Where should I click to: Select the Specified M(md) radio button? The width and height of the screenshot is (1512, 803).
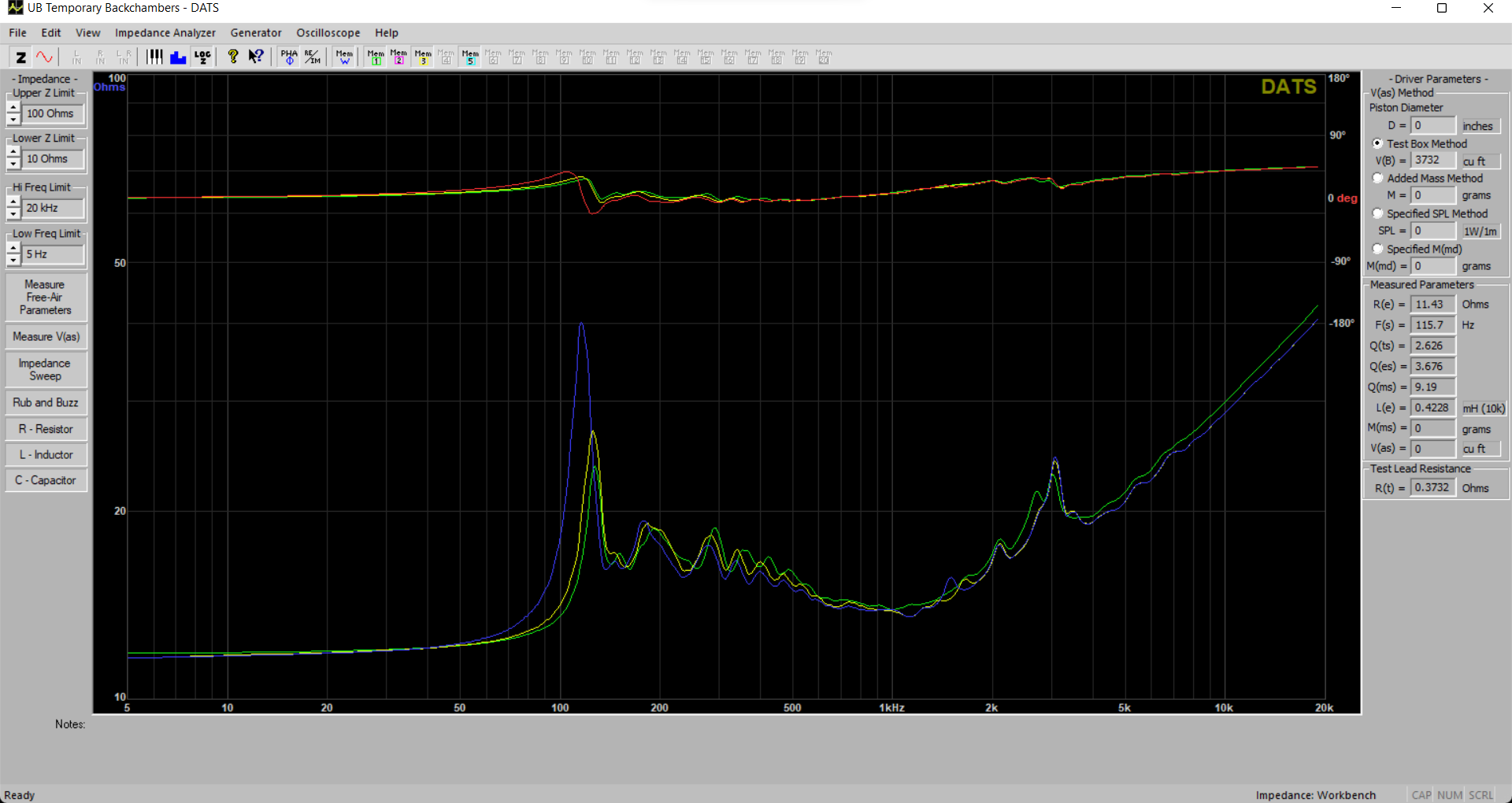point(1377,249)
